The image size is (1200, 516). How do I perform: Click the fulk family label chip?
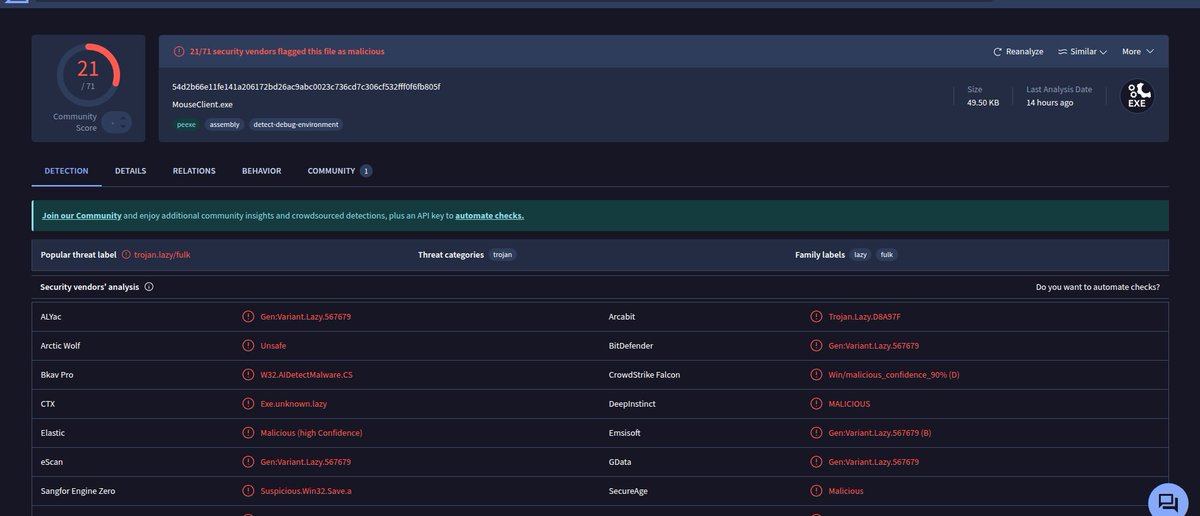(x=886, y=255)
